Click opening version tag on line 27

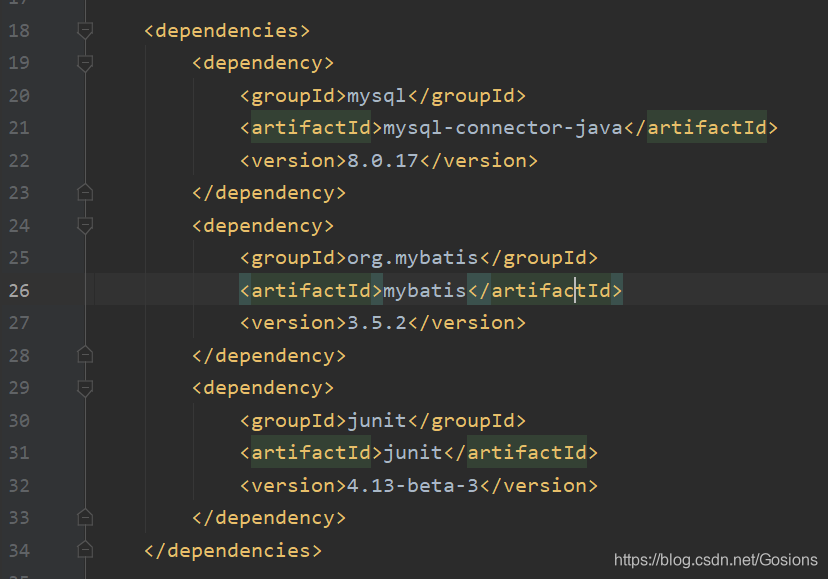(293, 323)
